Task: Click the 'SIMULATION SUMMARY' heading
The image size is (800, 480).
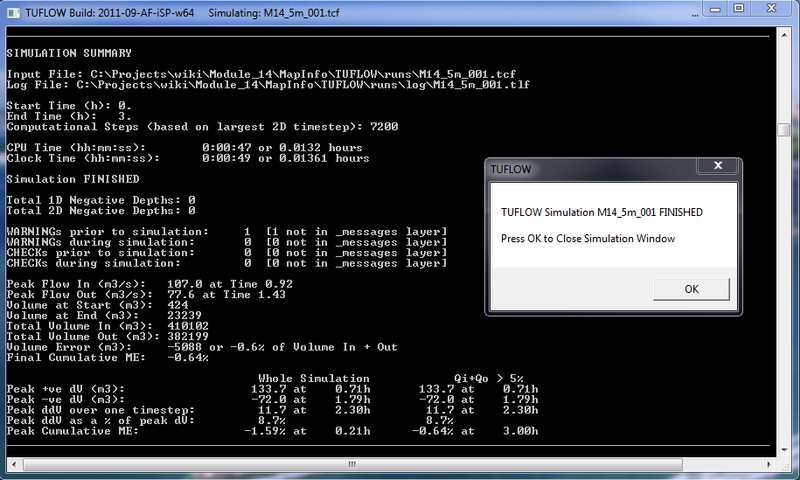Action: click(x=70, y=53)
